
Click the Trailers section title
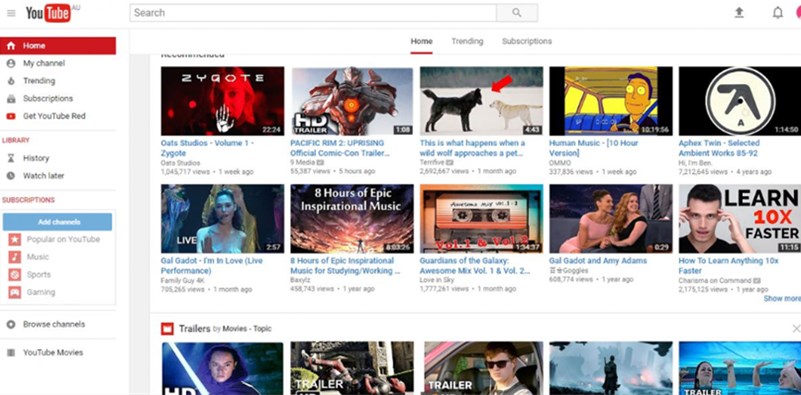tap(194, 329)
